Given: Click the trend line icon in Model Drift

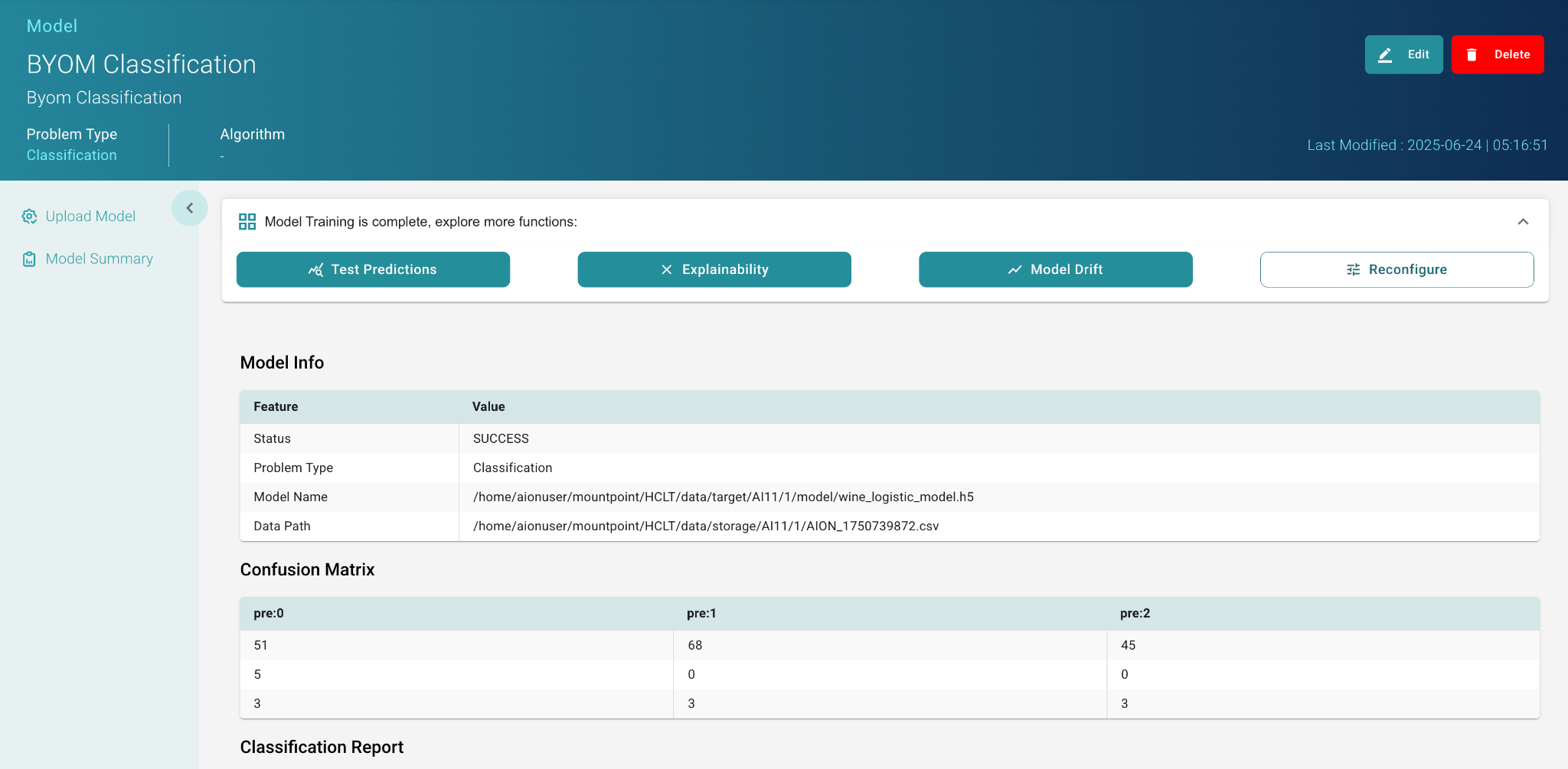Looking at the screenshot, I should coord(1014,270).
